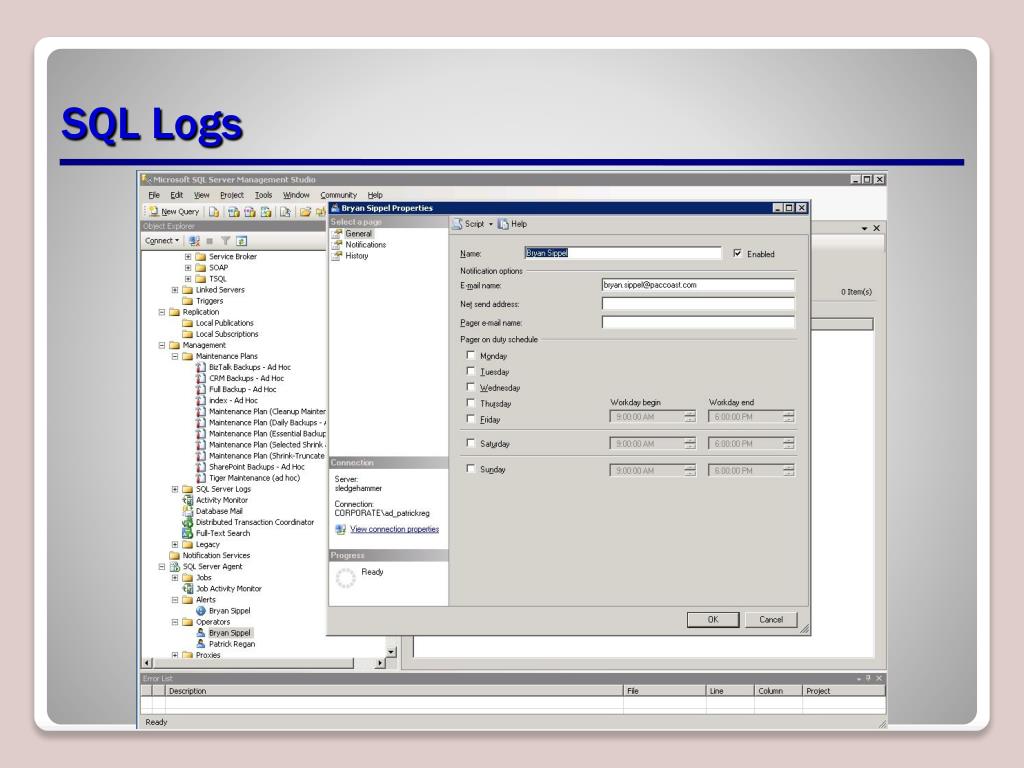Open the Job Activity Monitor icon
1024x768 pixels.
tap(187, 589)
